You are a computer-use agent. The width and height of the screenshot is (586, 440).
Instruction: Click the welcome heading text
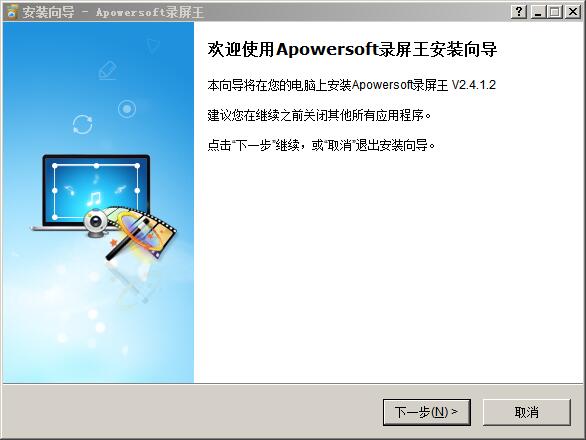[x=352, y=50]
